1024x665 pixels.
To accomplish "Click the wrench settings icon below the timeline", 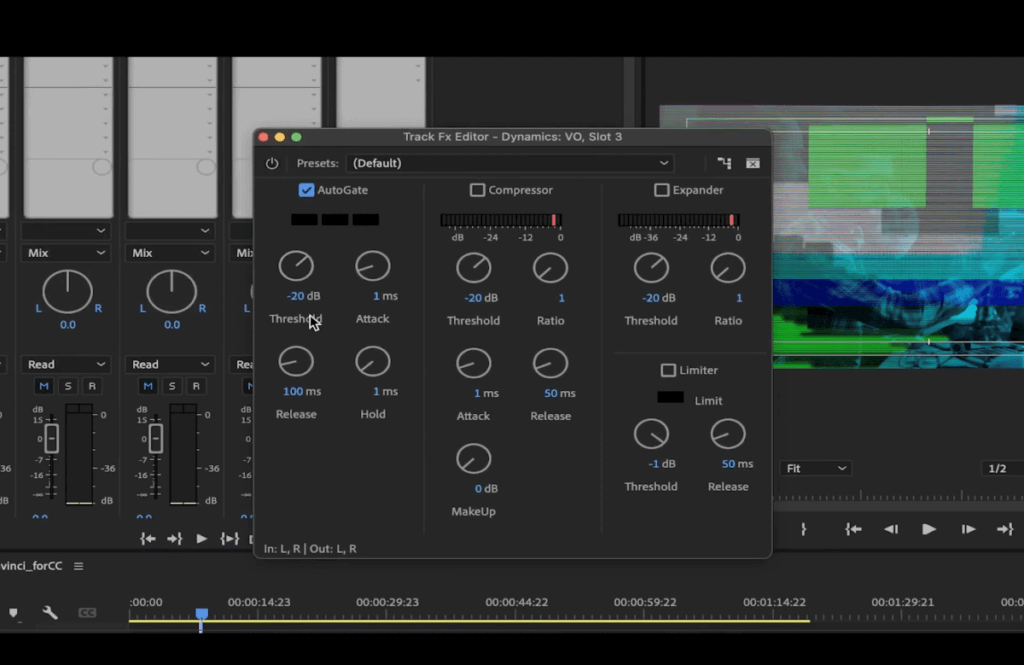I will 49,612.
